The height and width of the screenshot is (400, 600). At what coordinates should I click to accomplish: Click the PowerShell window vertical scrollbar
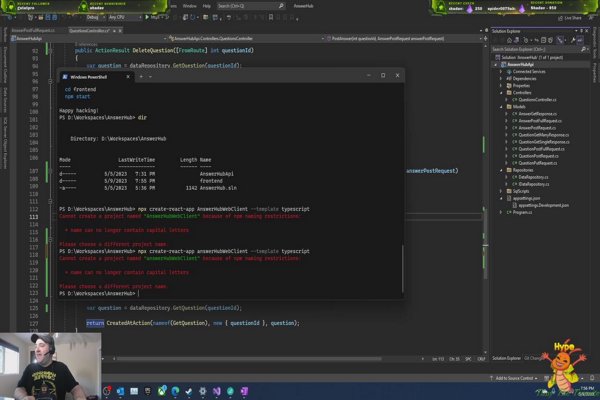[403, 268]
